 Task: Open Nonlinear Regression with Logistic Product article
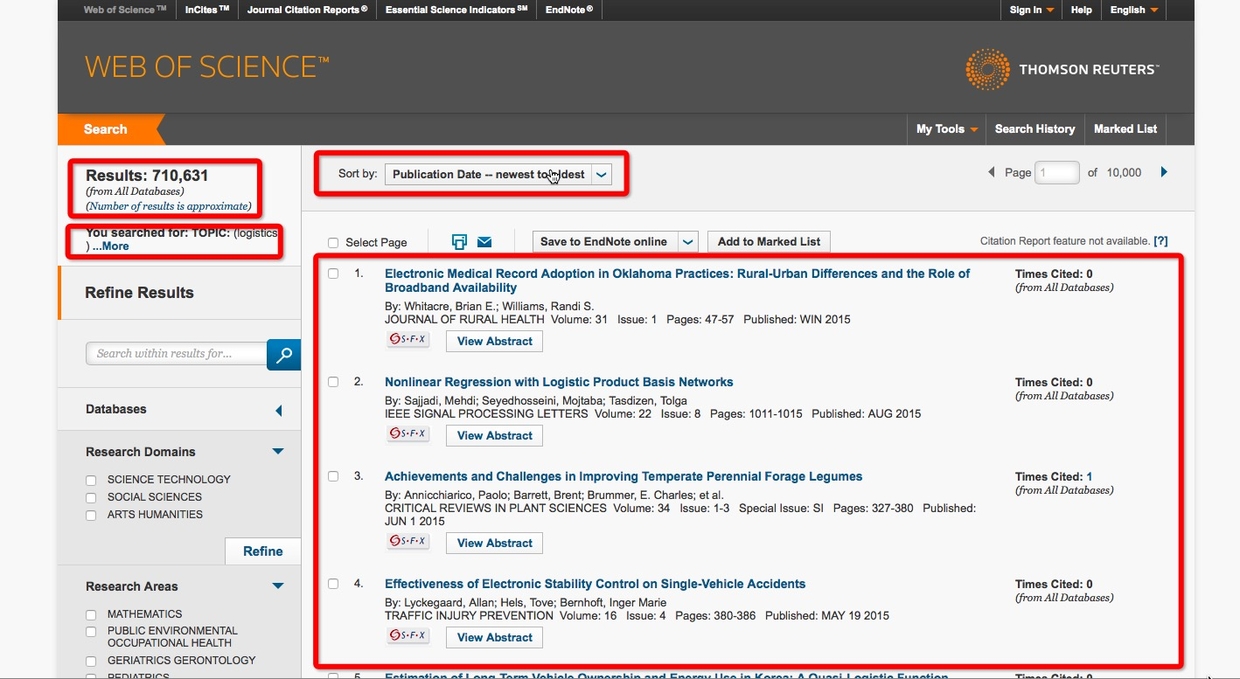559,382
